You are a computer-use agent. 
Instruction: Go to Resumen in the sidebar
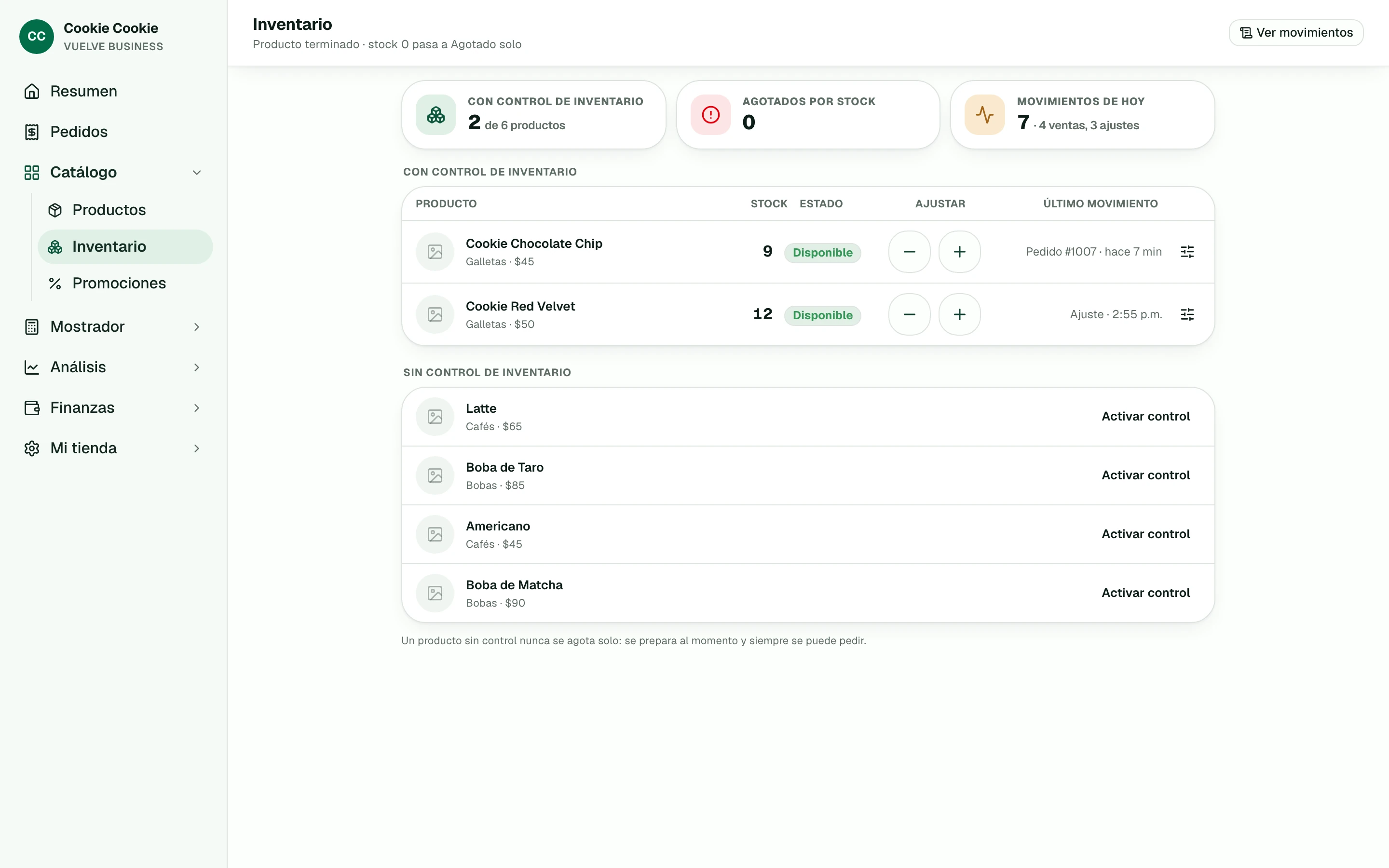click(x=114, y=91)
